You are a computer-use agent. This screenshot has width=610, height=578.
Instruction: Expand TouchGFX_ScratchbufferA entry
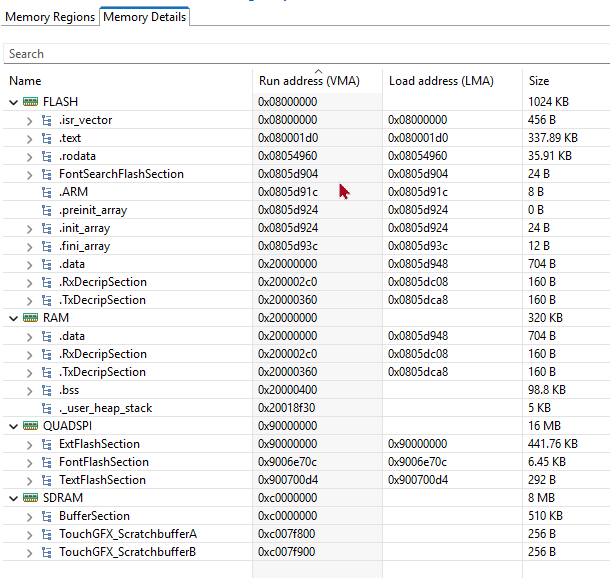click(30, 534)
